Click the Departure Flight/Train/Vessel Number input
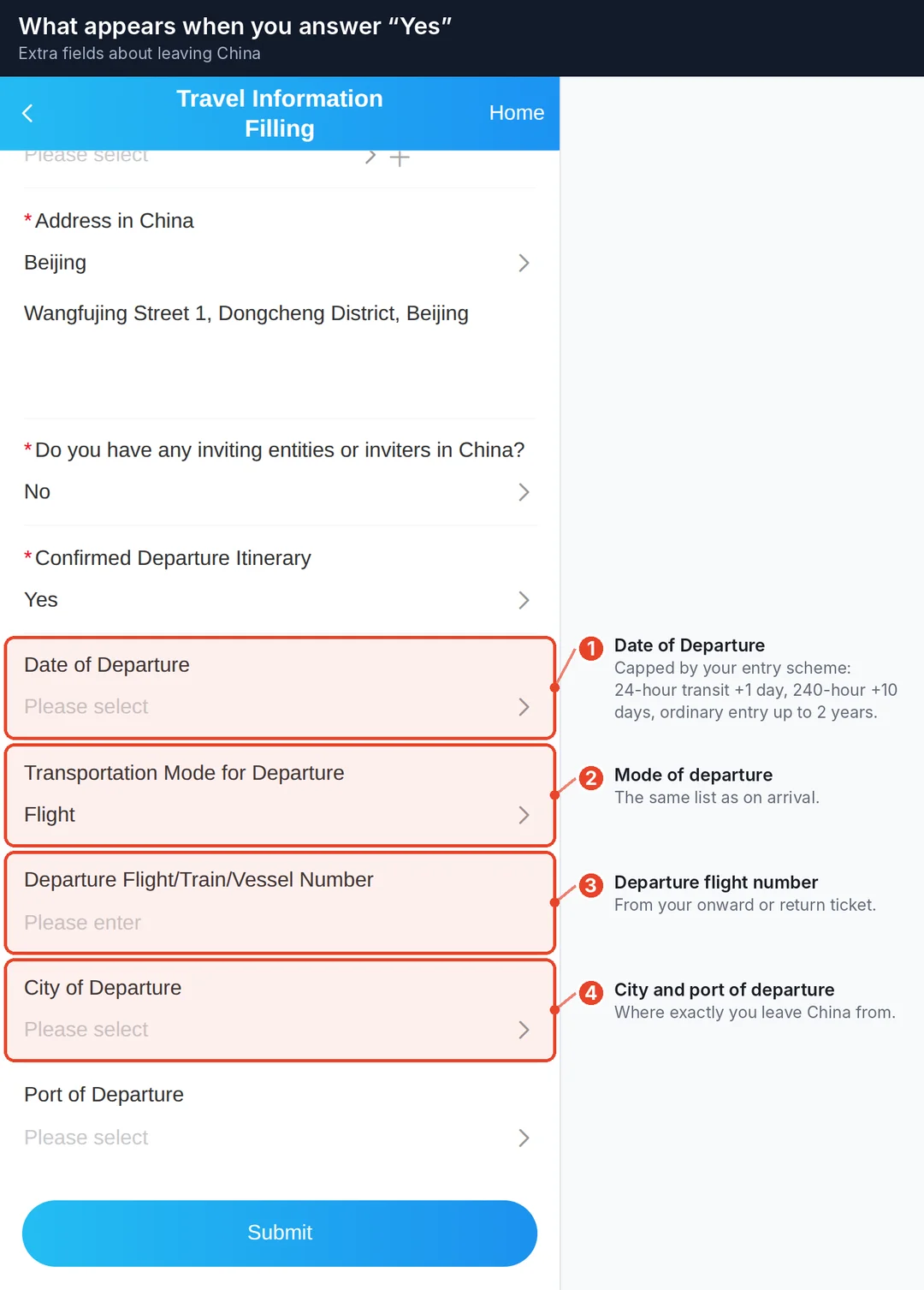 [x=280, y=923]
